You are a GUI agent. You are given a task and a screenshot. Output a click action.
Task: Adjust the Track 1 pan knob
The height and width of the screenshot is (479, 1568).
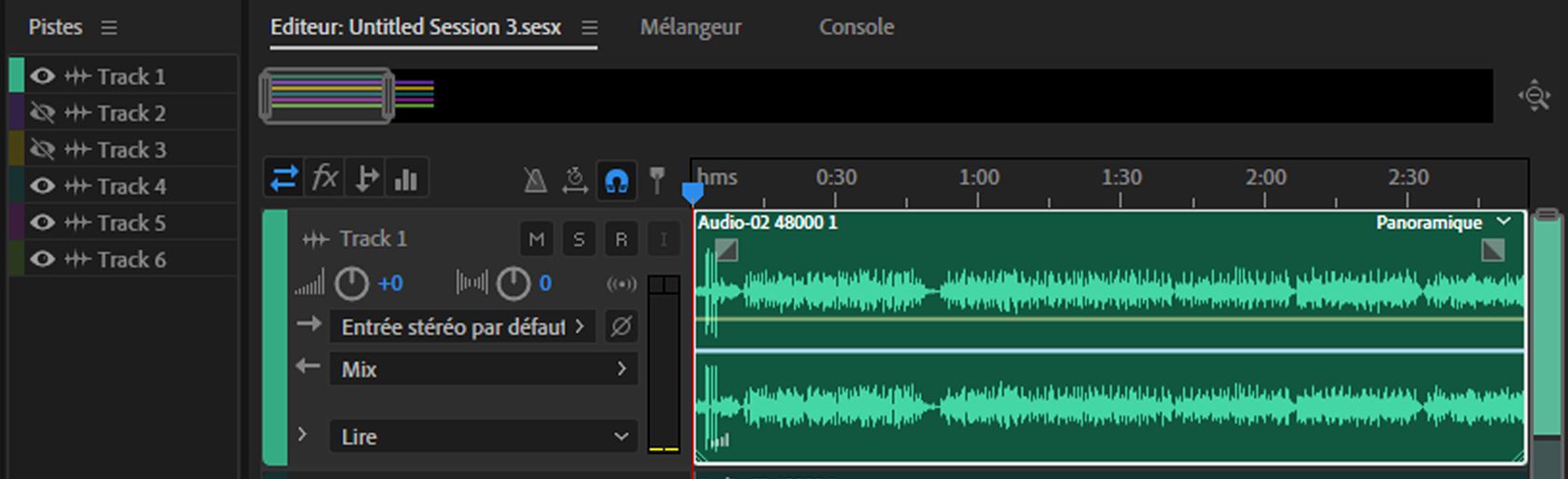pos(513,283)
